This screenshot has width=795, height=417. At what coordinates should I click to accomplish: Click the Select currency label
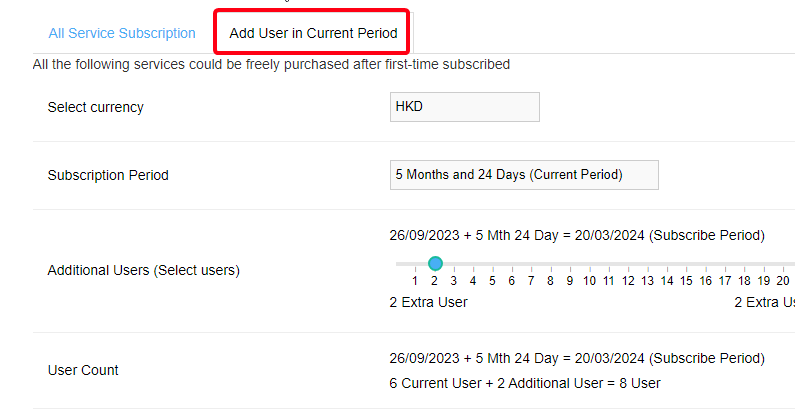tap(96, 107)
